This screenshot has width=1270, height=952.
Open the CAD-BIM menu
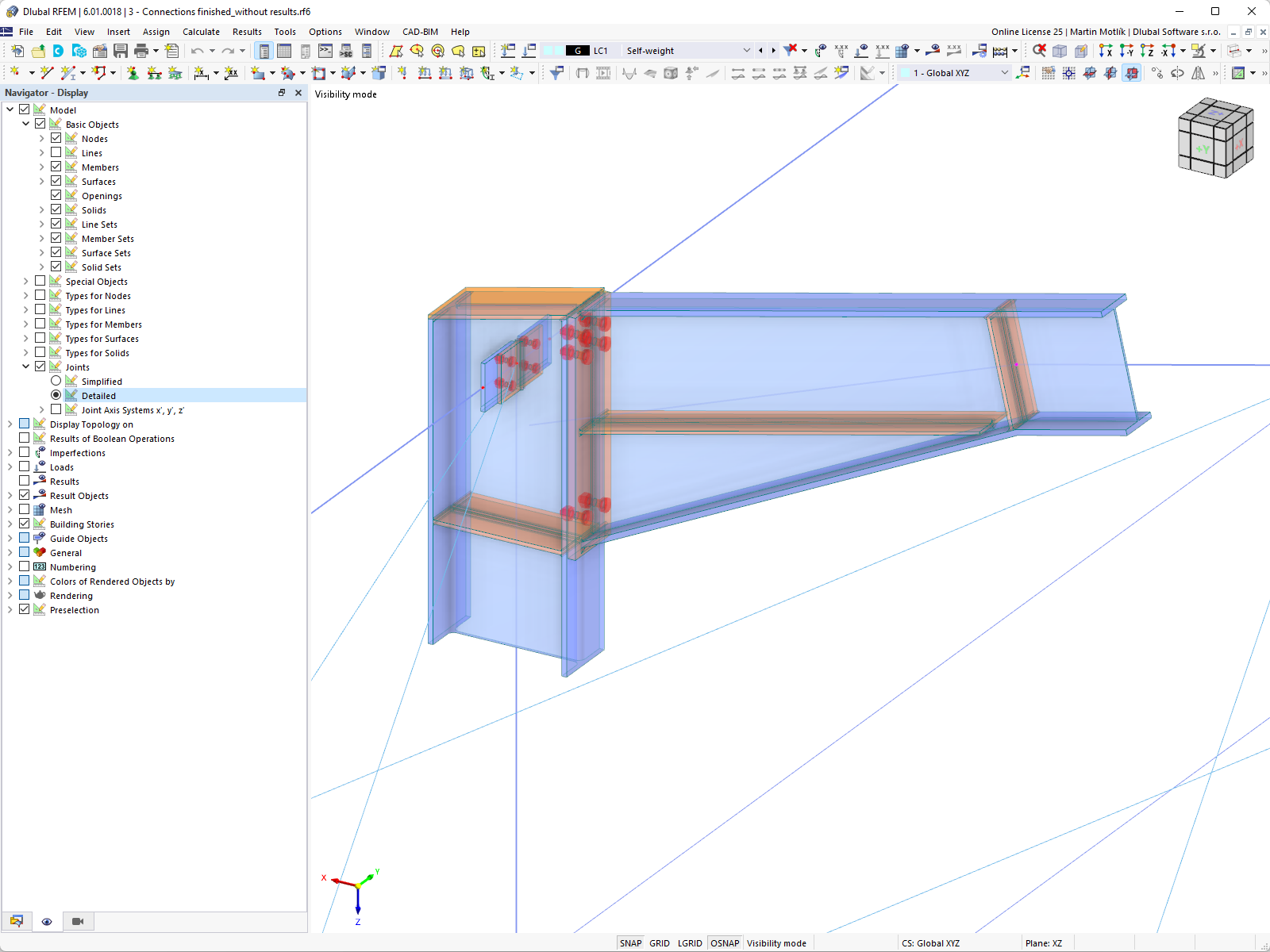click(x=419, y=32)
